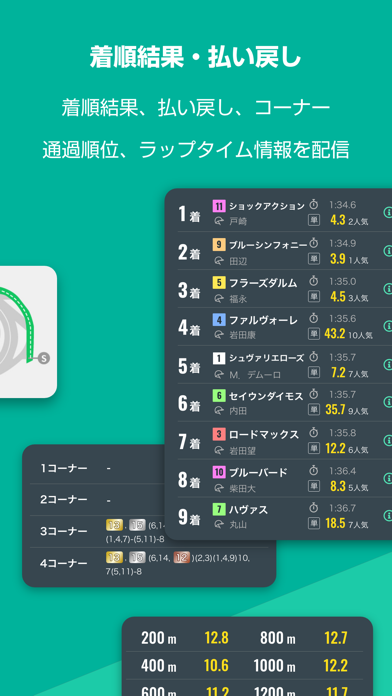The width and height of the screenshot is (392, 696).
Task: Click jockey helmet icon next to 丸山
Action: click(x=218, y=525)
